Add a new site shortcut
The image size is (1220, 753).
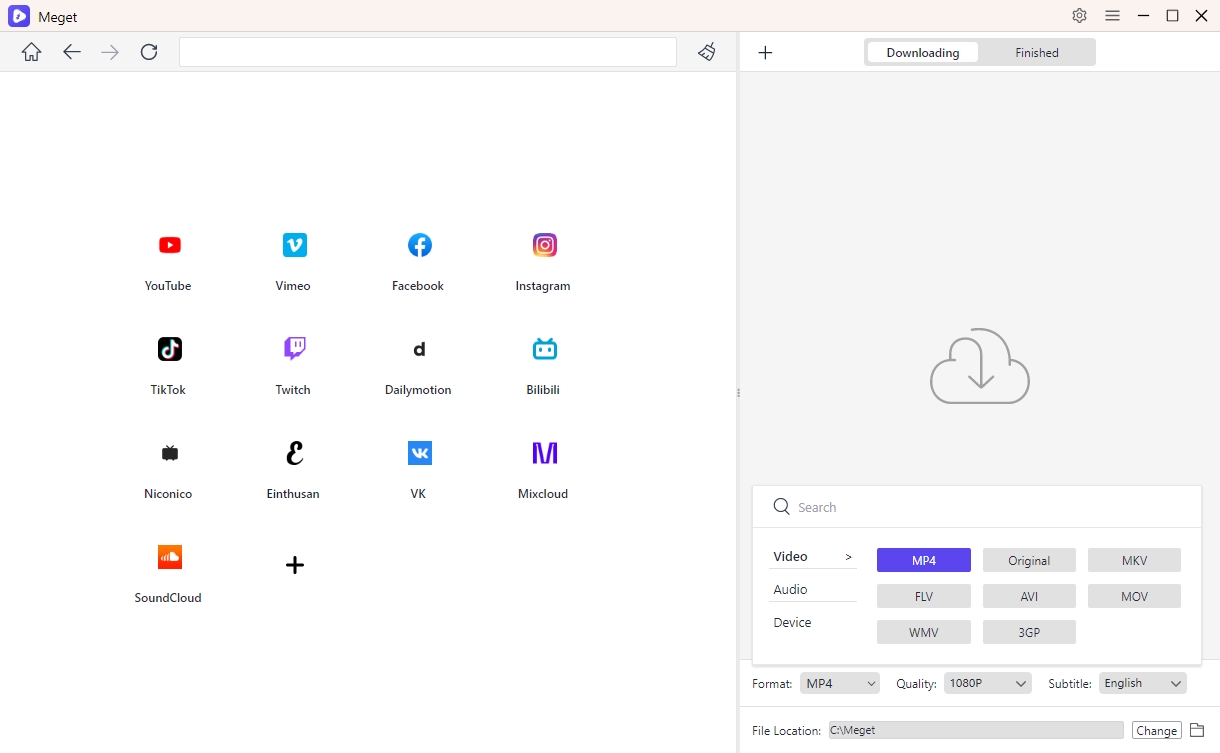[x=294, y=565]
